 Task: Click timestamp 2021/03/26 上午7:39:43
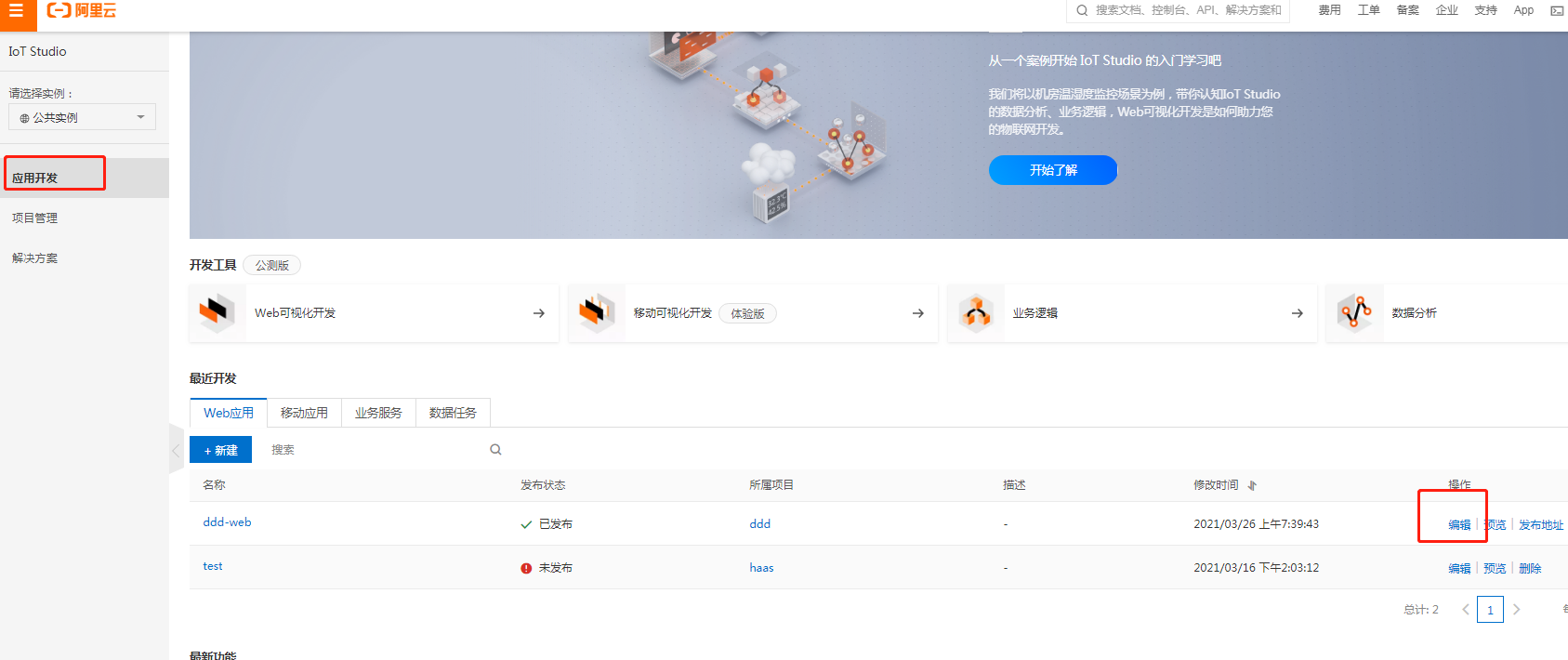pyautogui.click(x=1256, y=524)
